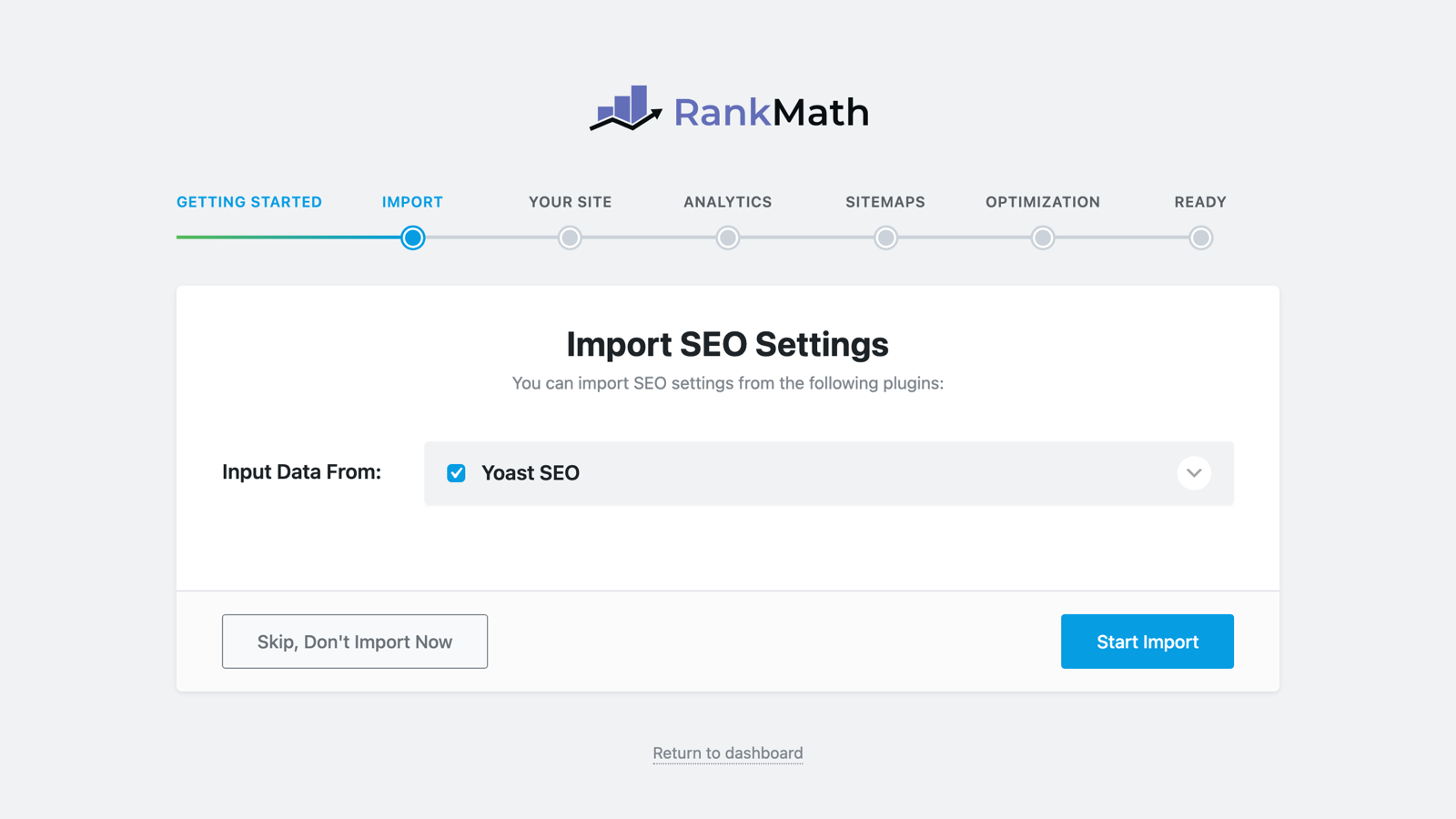Click the Ready progress circle
Viewport: 1456px width, 819px height.
click(x=1200, y=238)
